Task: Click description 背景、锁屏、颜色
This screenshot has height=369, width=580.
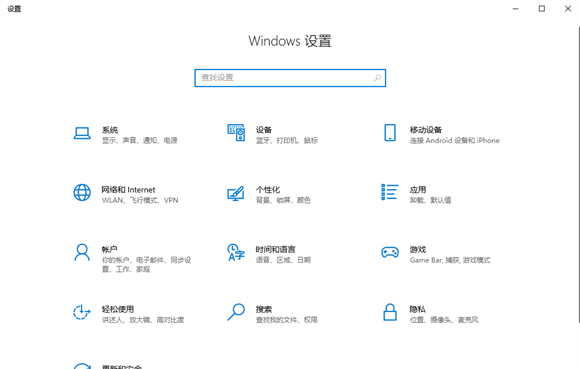Action: point(283,200)
